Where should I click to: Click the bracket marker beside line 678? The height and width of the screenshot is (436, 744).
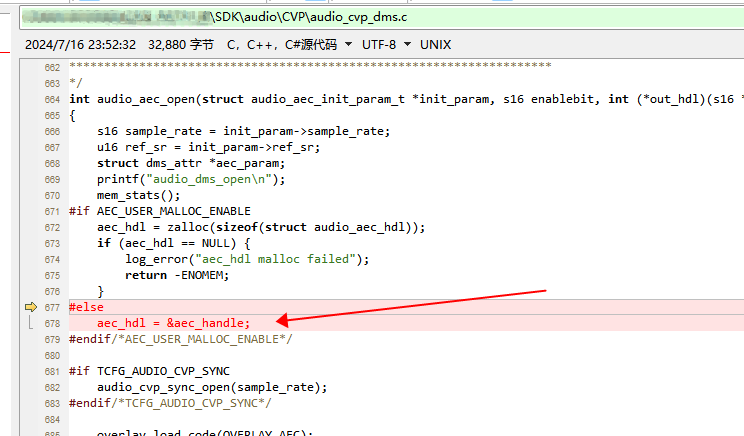[x=31, y=323]
